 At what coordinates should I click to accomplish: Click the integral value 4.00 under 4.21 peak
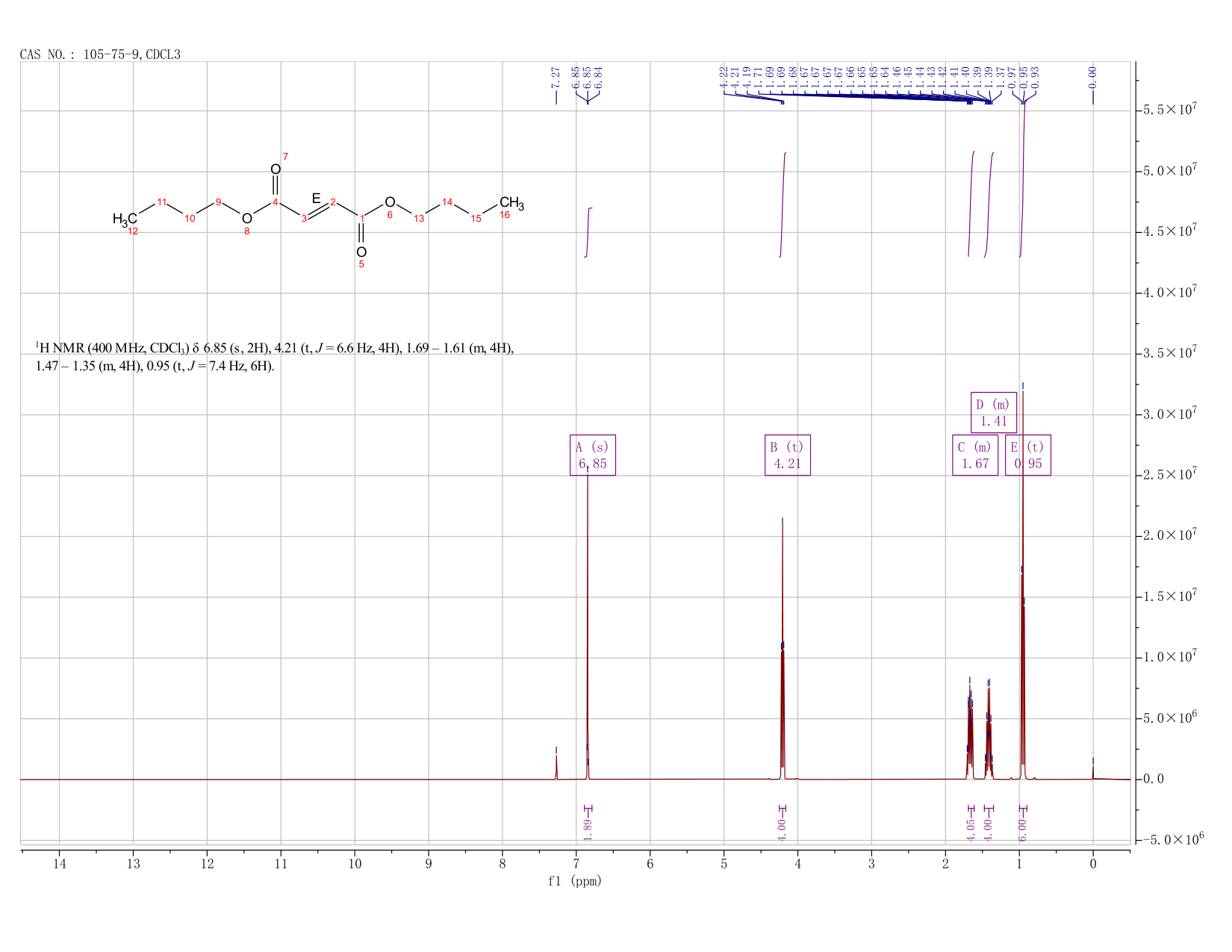(783, 830)
